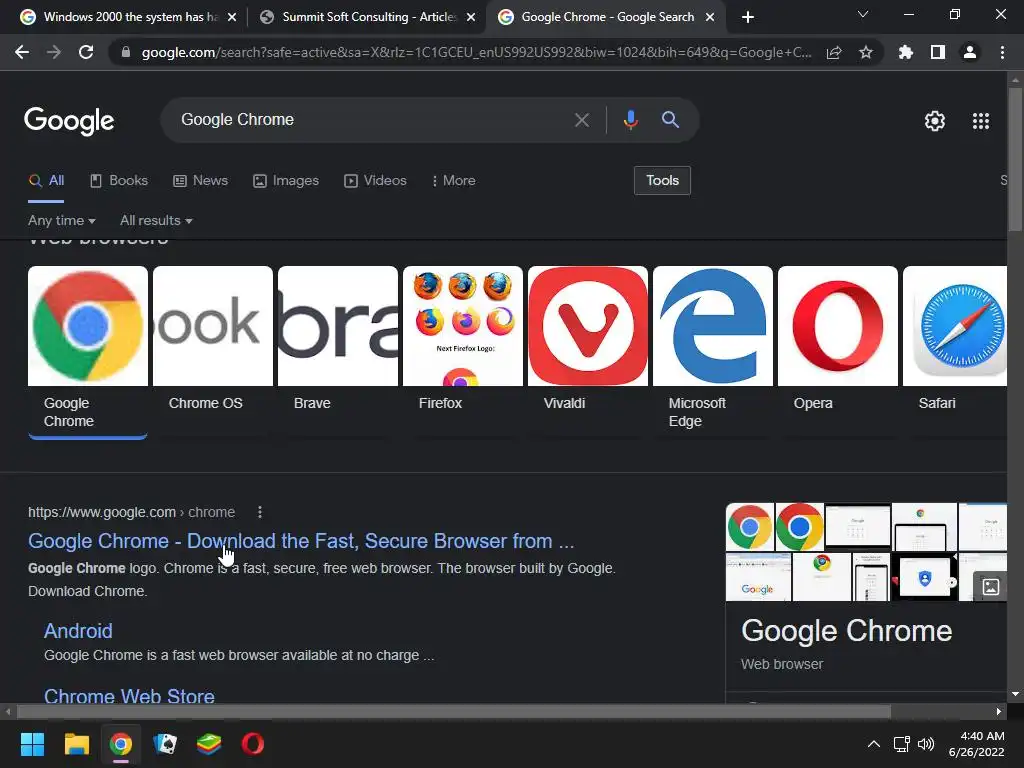Open the Solitaire app on the taskbar
This screenshot has height=768, width=1024.
(x=165, y=744)
